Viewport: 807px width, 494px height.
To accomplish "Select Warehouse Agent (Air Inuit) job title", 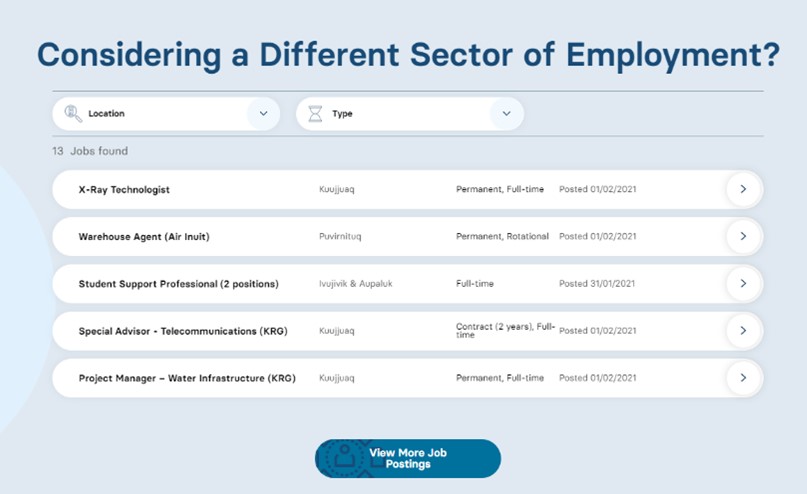I will pos(144,237).
